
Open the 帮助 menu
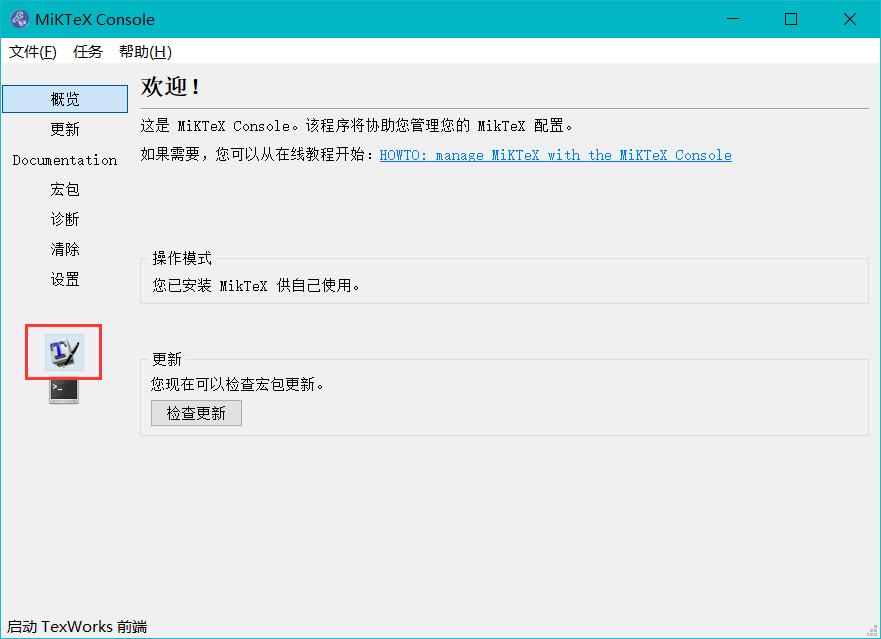click(145, 52)
